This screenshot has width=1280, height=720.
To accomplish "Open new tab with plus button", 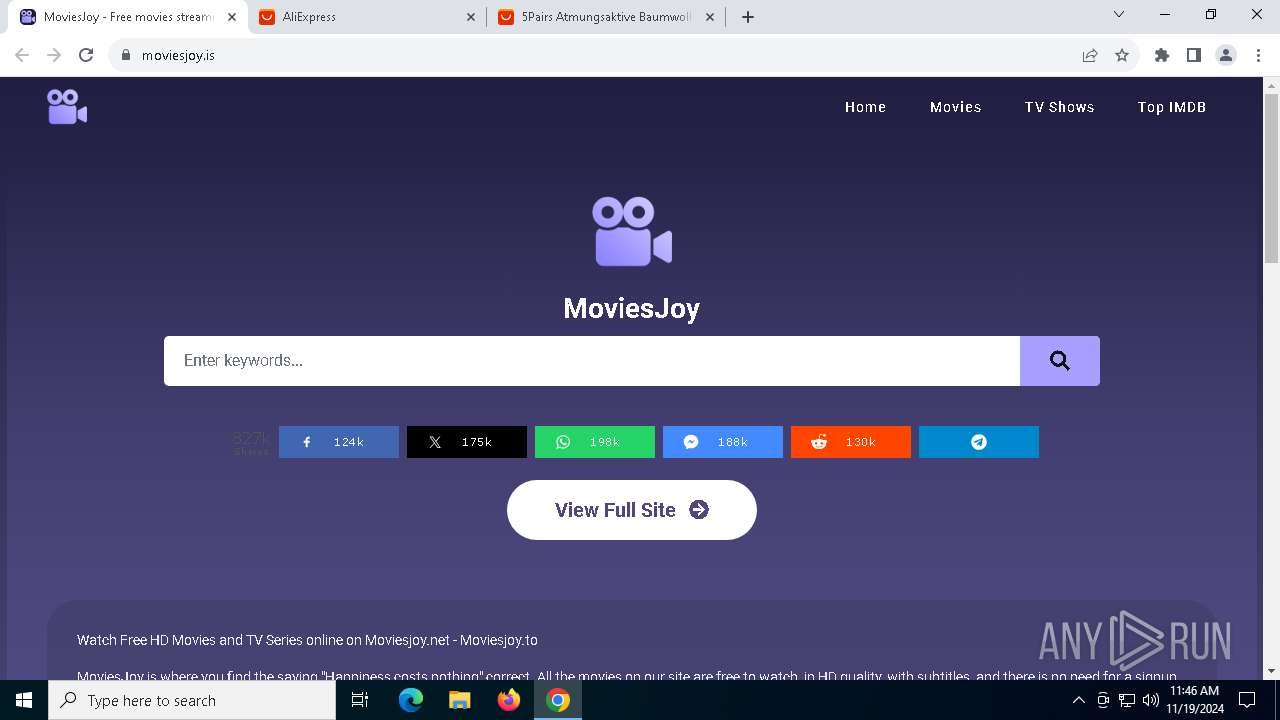I will click(x=748, y=17).
